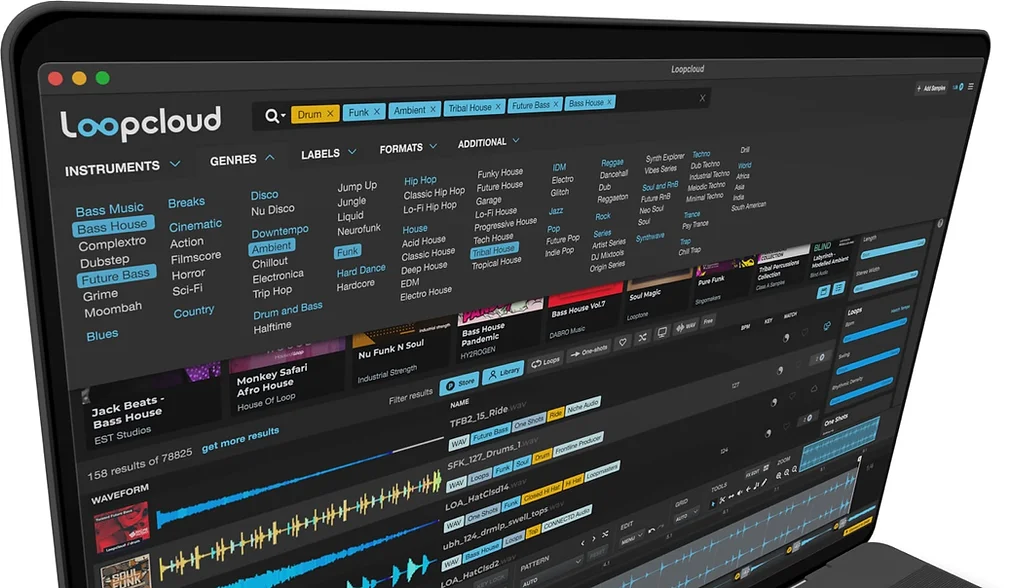Viewport: 1012px width, 588px height.
Task: Expand the Additional filter
Action: pos(489,143)
